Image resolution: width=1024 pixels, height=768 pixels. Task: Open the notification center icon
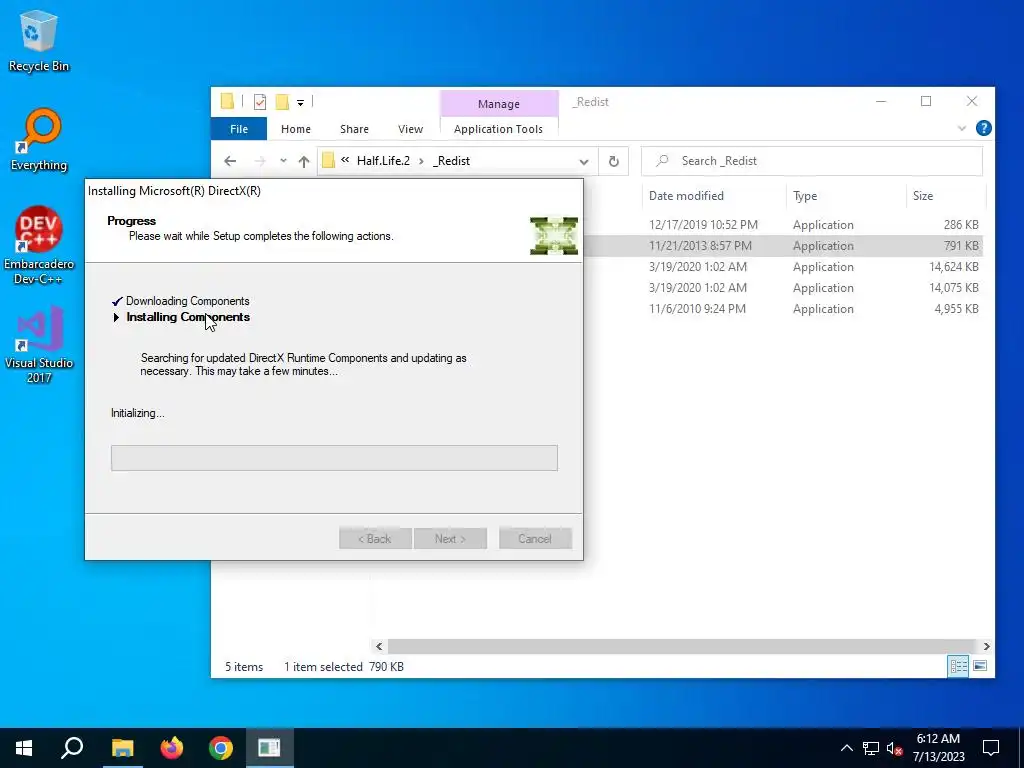[991, 748]
